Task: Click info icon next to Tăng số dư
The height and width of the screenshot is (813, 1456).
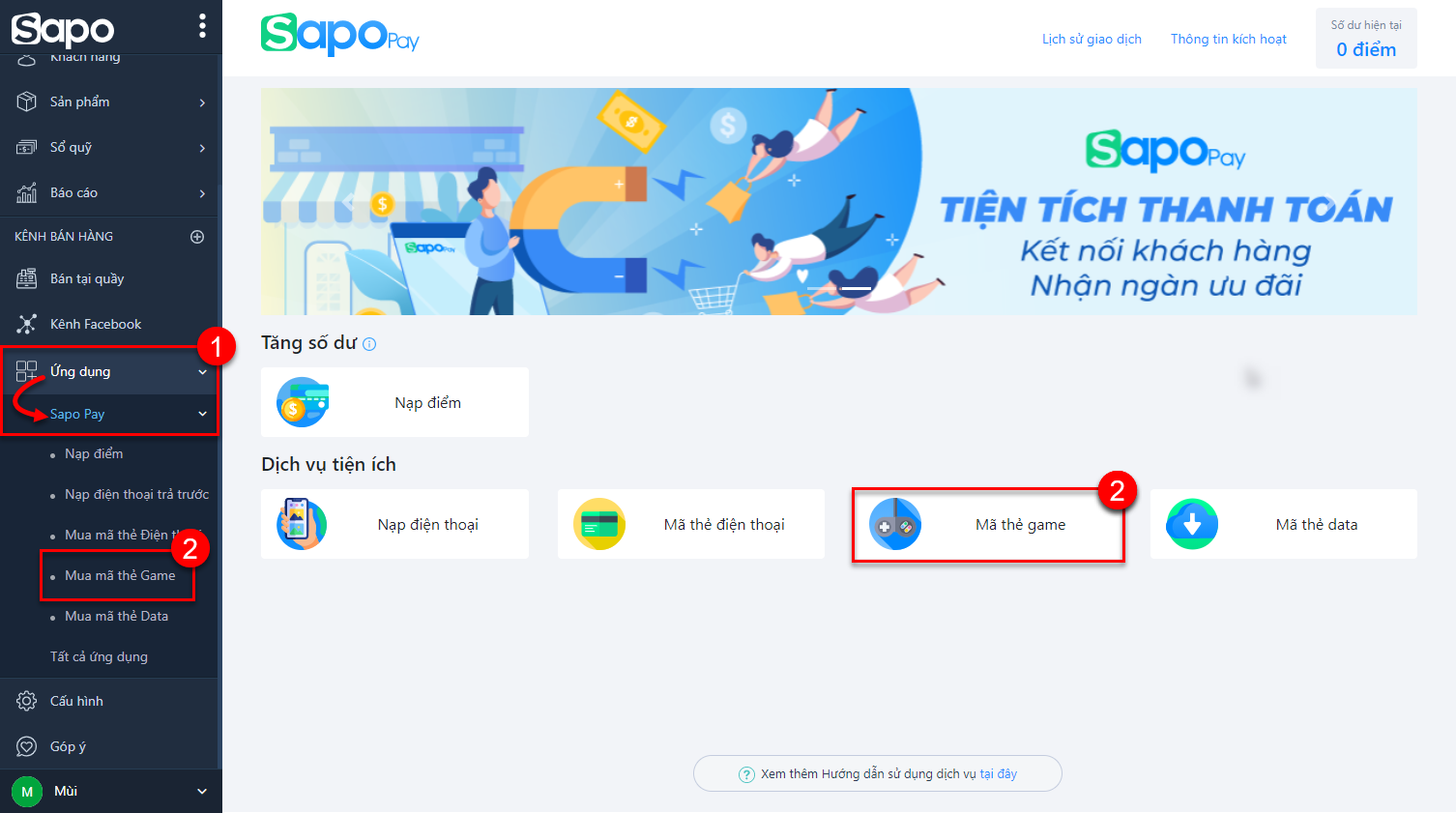Action: [x=369, y=344]
